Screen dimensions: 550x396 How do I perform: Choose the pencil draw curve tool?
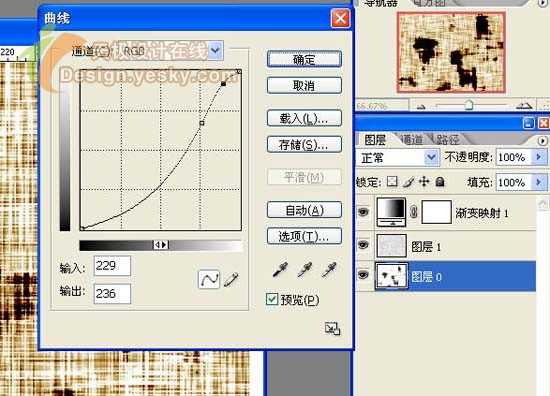point(231,280)
